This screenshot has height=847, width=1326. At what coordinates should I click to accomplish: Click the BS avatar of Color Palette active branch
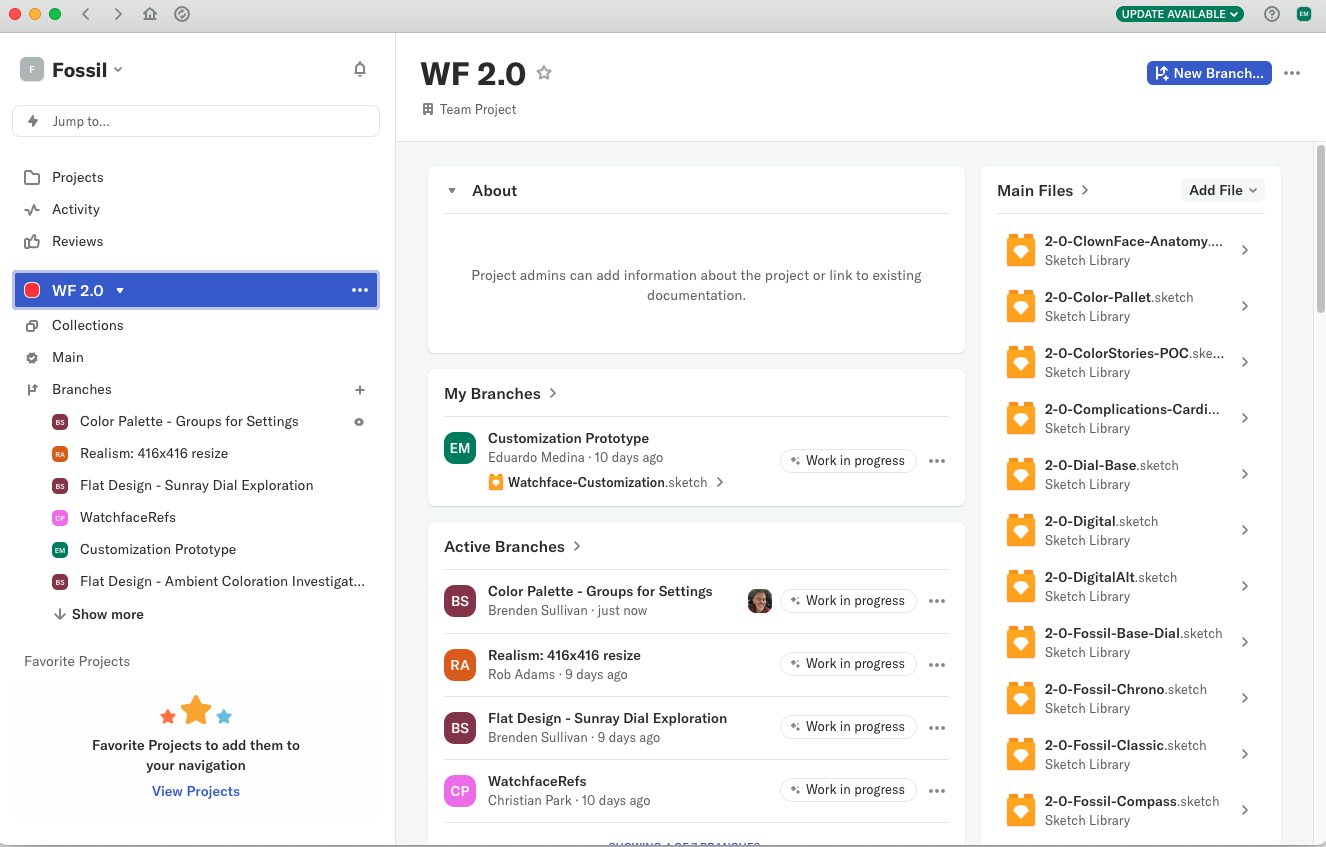(x=460, y=601)
